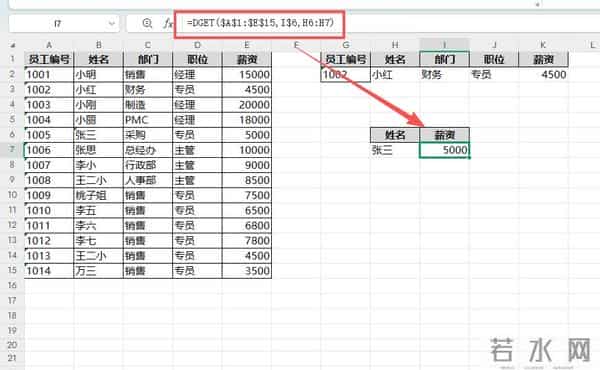Click salary cell 18000
The height and width of the screenshot is (370, 600).
247,120
